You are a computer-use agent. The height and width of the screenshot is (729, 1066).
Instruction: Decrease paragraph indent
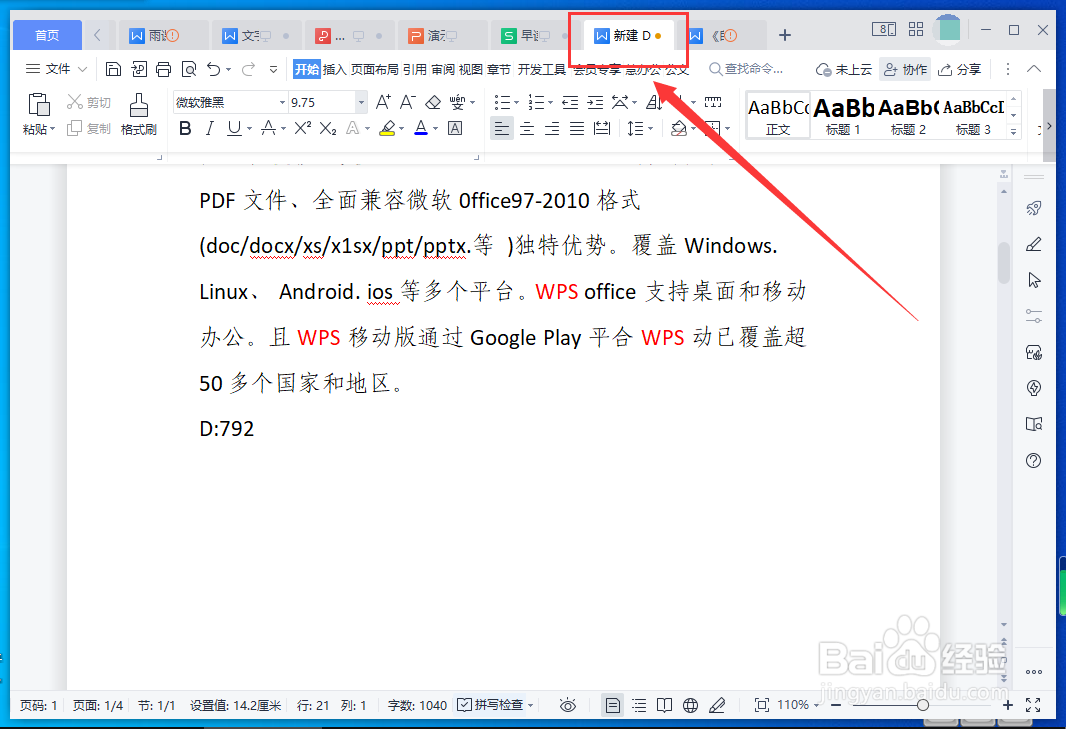[570, 102]
